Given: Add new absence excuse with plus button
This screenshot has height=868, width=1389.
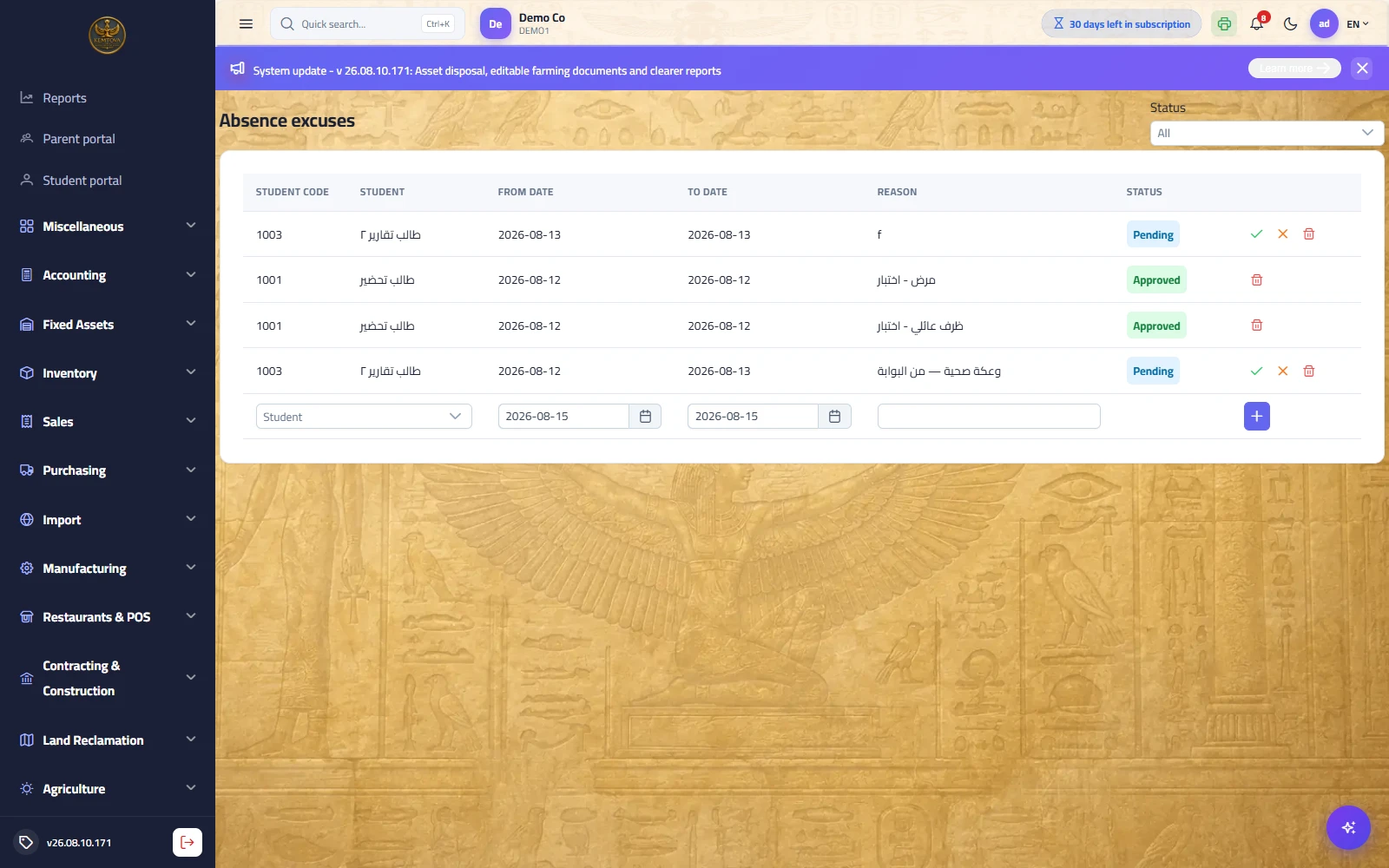Looking at the screenshot, I should click(x=1256, y=417).
